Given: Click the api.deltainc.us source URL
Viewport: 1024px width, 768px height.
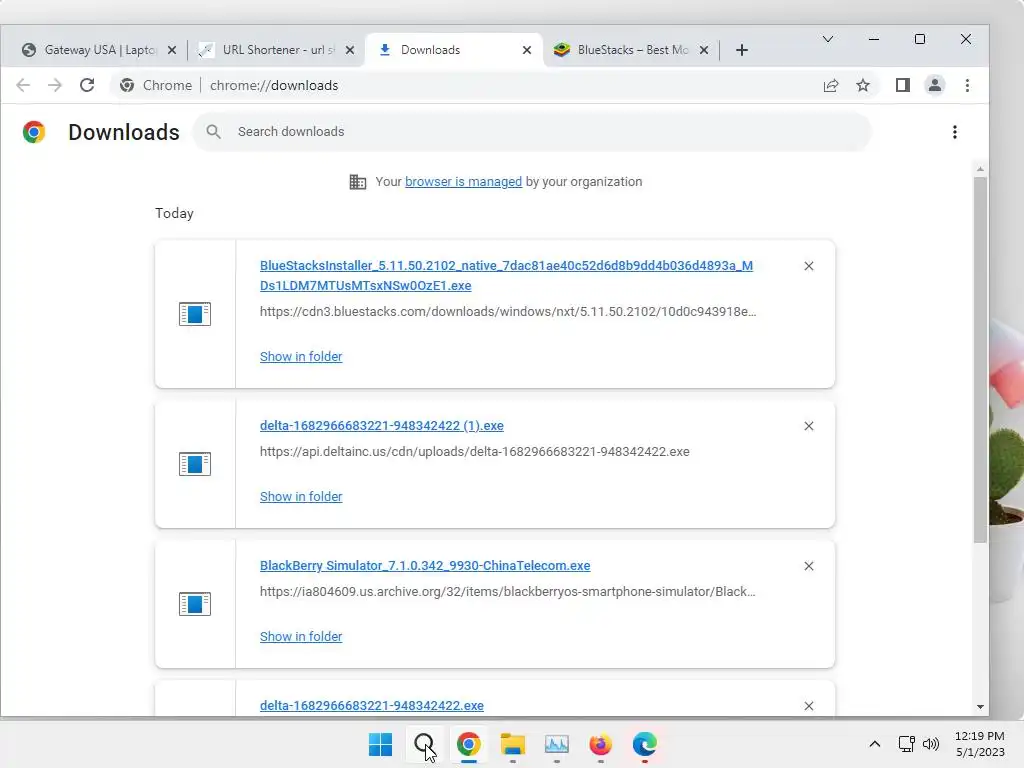Looking at the screenshot, I should tap(474, 452).
